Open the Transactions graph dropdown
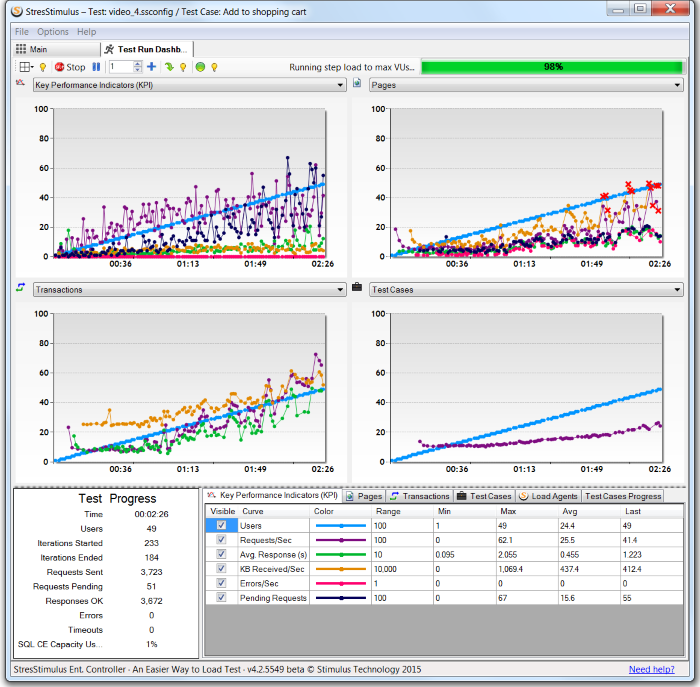The image size is (700, 687). pos(190,290)
